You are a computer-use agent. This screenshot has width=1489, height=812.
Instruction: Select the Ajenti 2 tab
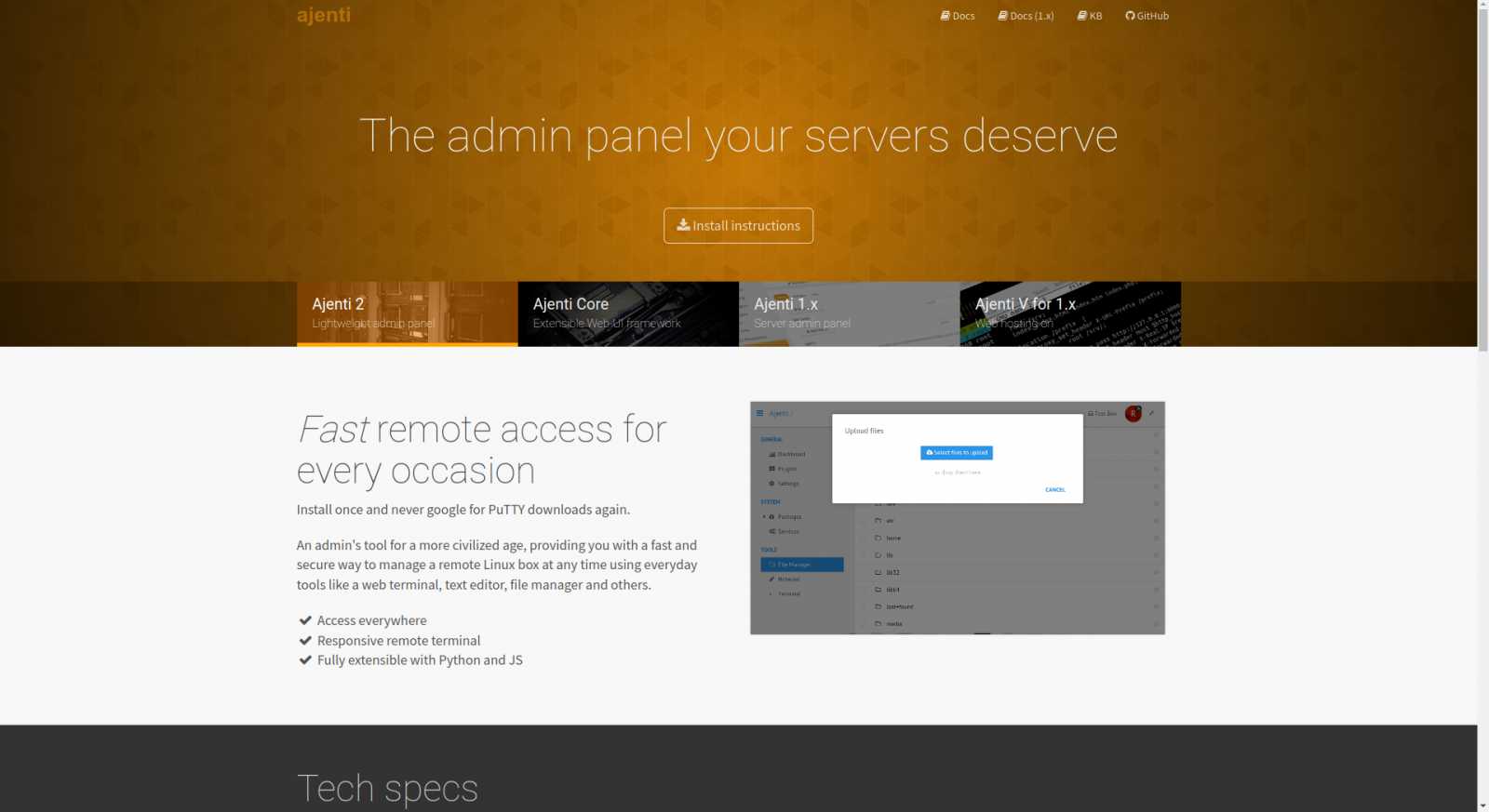407,314
